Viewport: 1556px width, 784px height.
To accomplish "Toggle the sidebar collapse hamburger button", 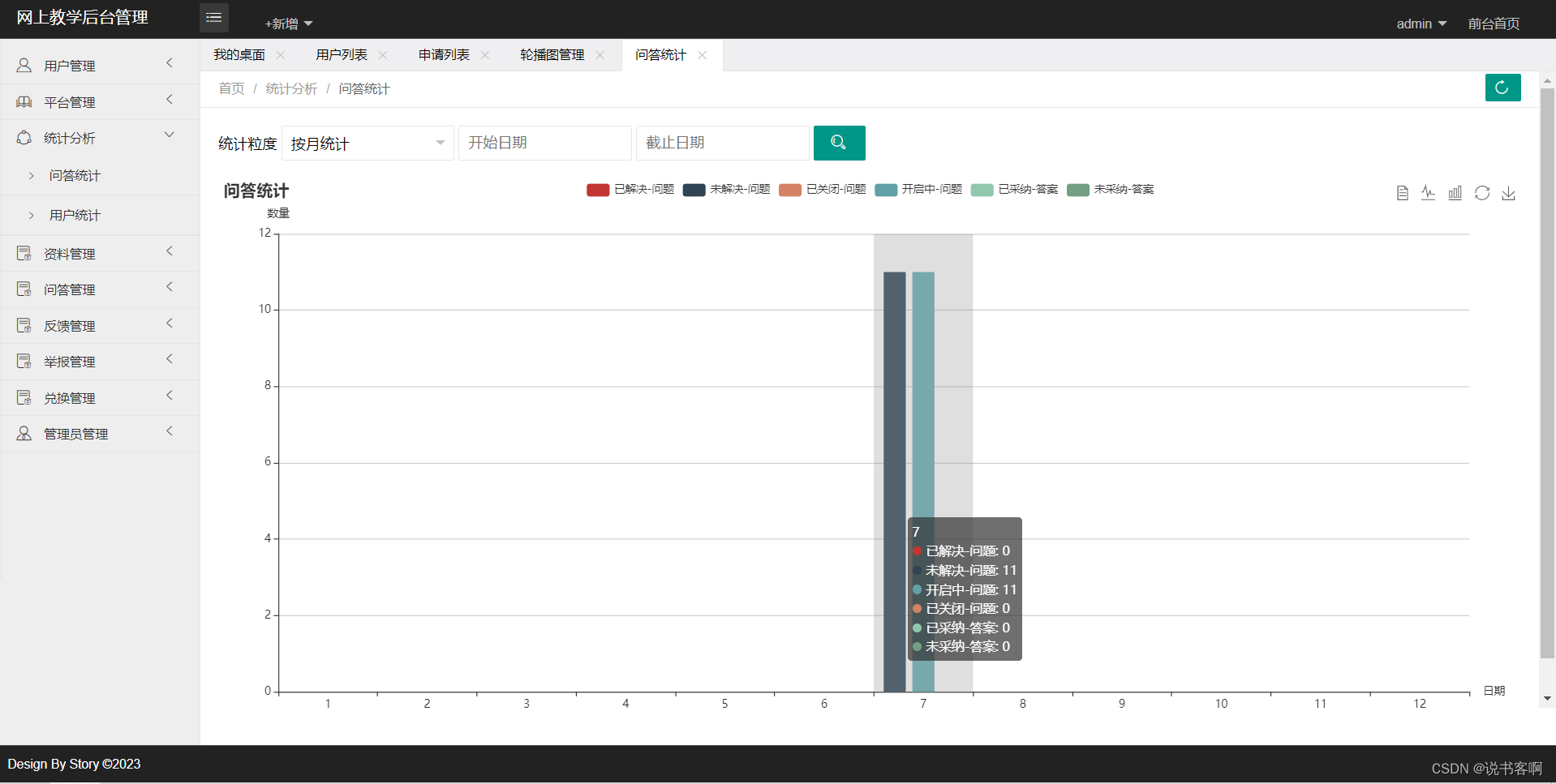I will pyautogui.click(x=213, y=18).
